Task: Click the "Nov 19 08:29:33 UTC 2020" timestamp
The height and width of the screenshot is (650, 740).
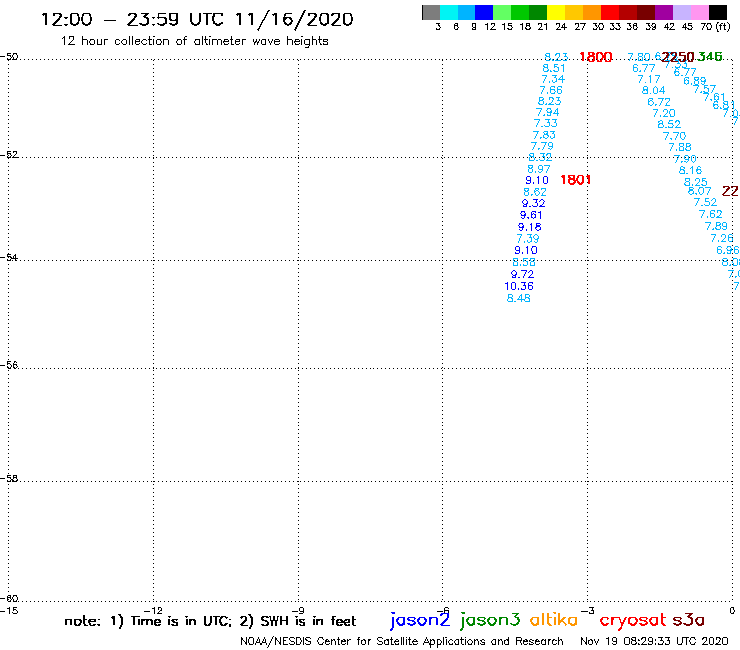Action: click(654, 641)
